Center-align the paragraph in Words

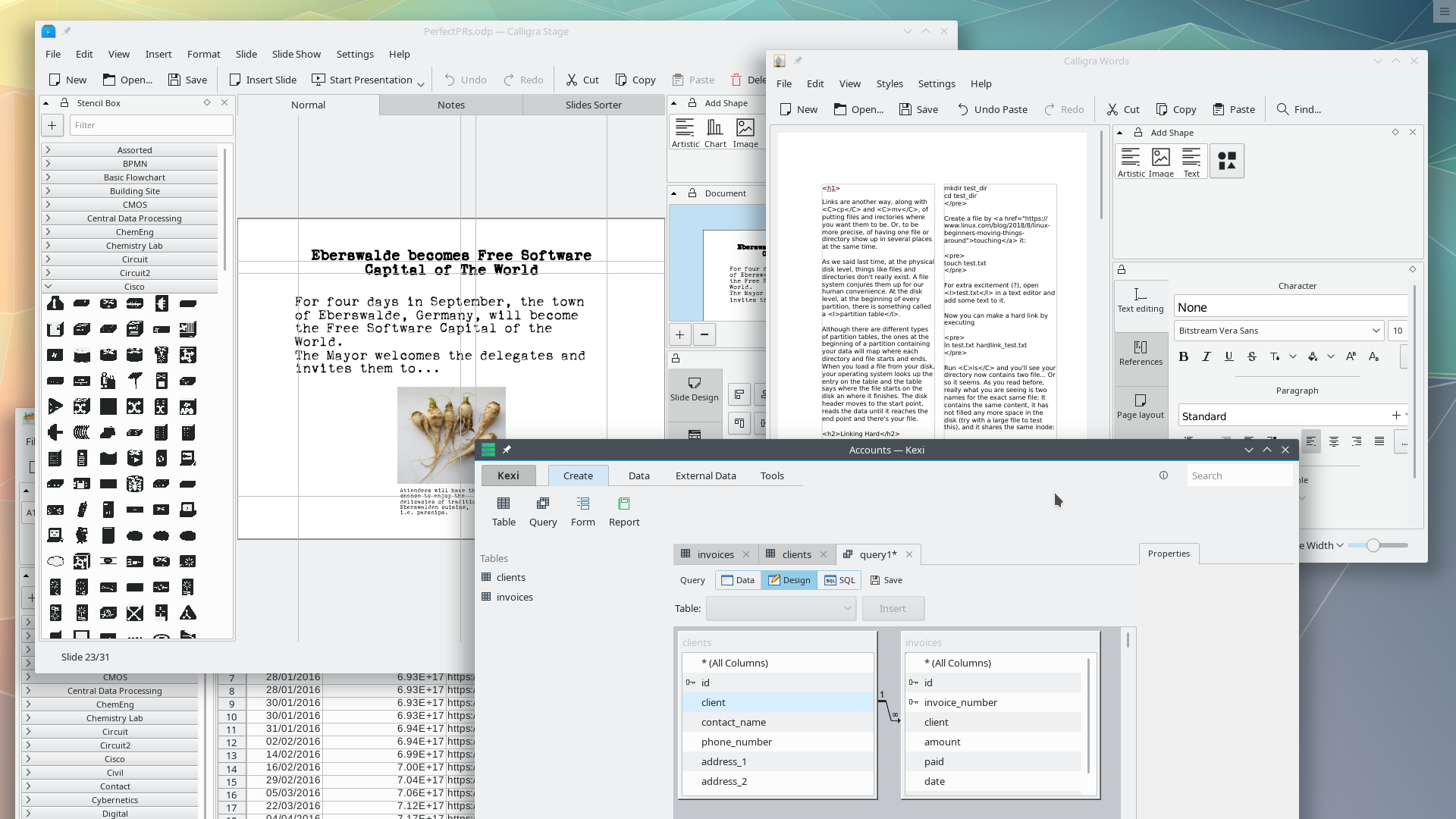point(1334,441)
